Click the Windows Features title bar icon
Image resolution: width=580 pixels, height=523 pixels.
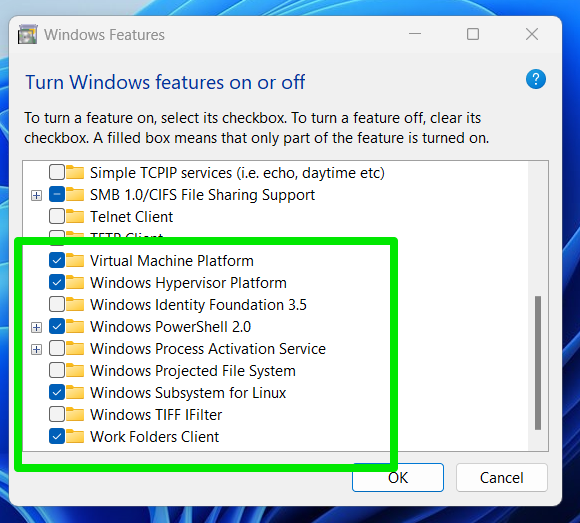[27, 34]
